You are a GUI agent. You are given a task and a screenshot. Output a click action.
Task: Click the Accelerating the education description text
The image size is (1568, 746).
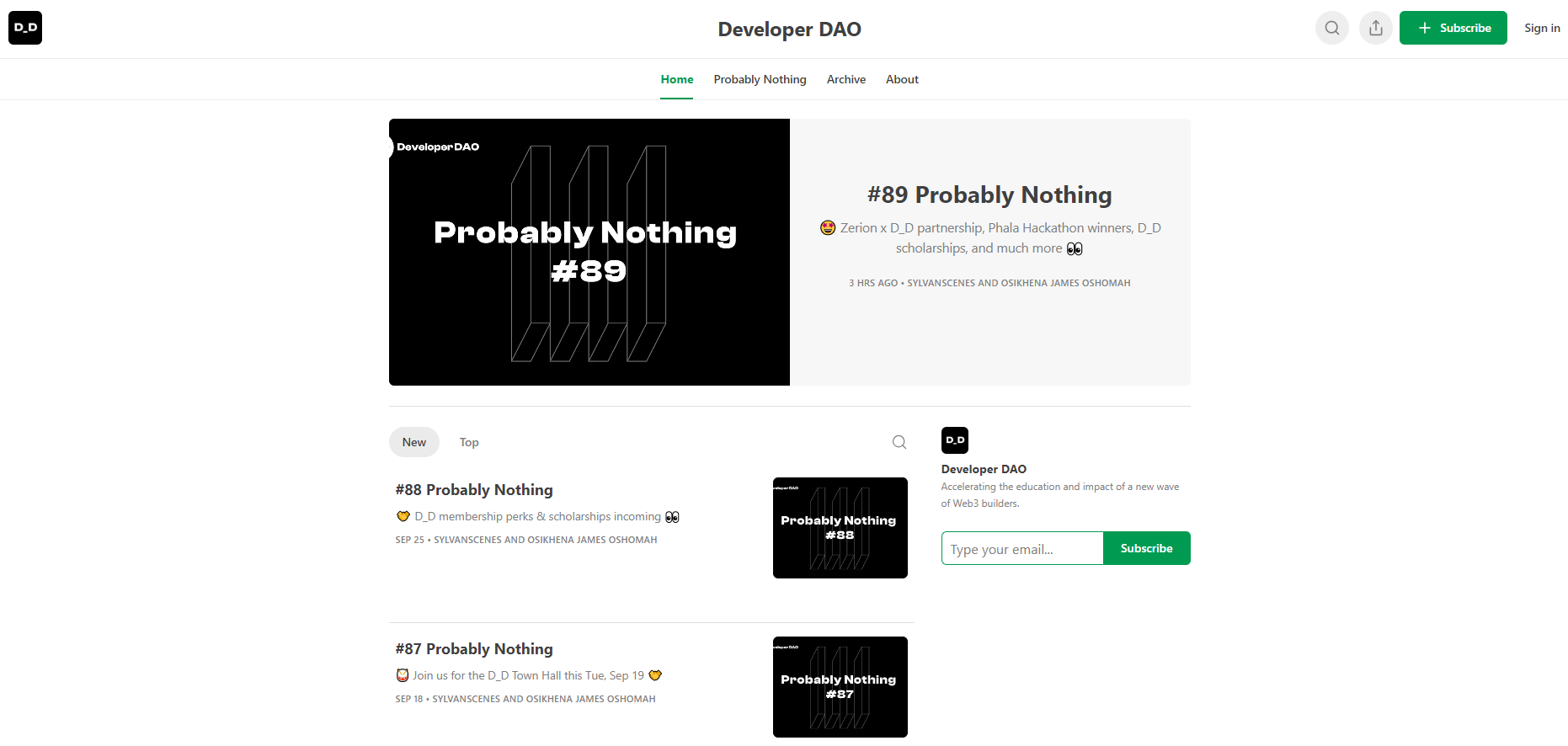coord(1060,495)
